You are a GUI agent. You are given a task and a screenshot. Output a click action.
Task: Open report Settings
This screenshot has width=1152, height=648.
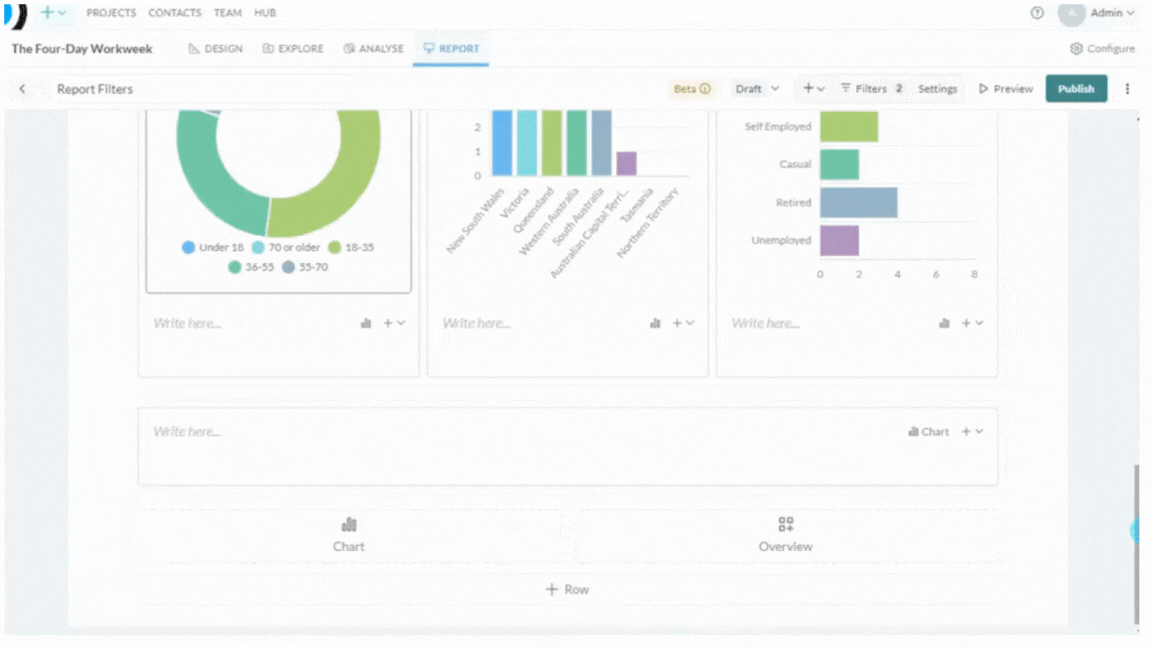coord(937,89)
